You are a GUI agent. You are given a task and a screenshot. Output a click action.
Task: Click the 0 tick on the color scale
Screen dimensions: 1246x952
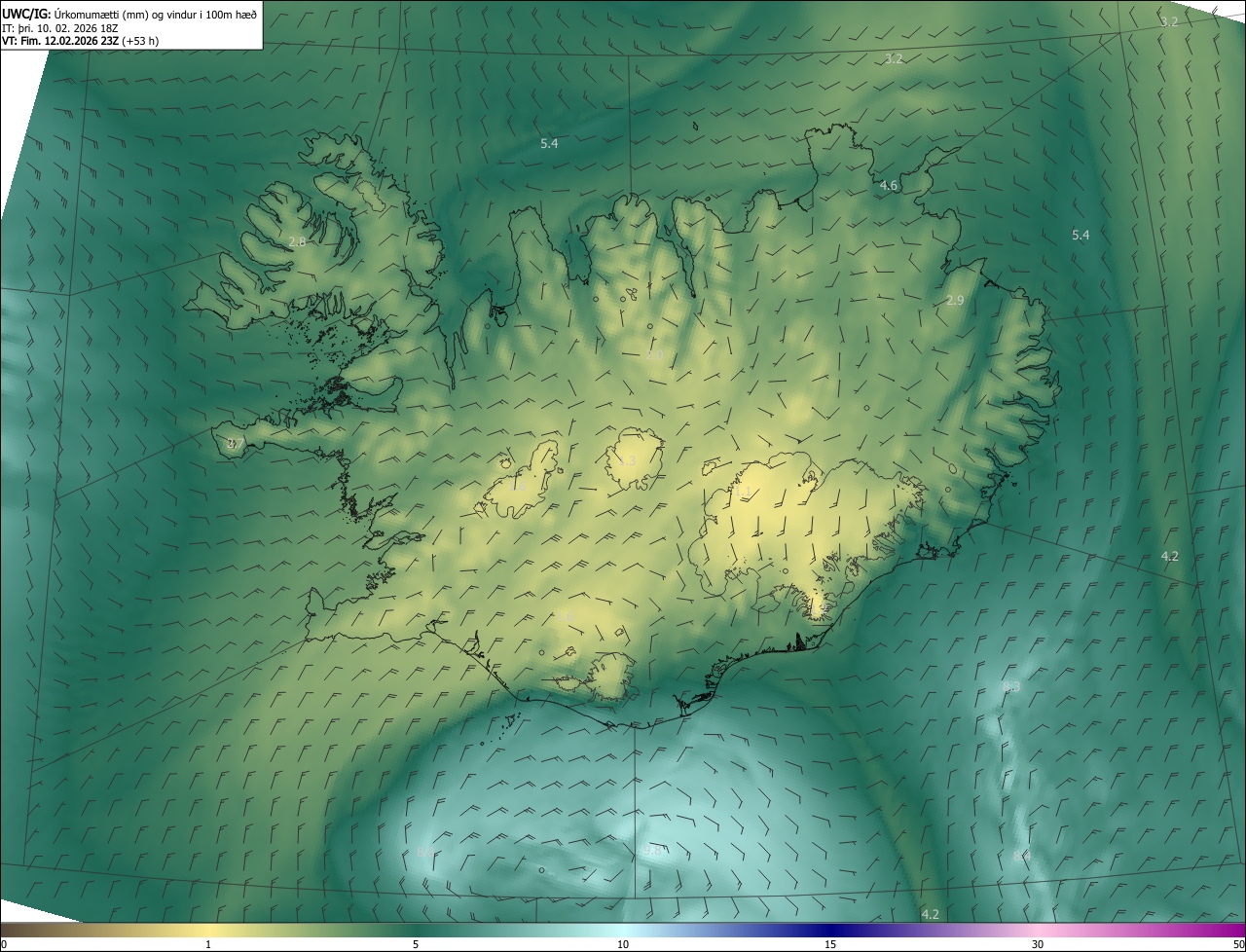[4, 944]
